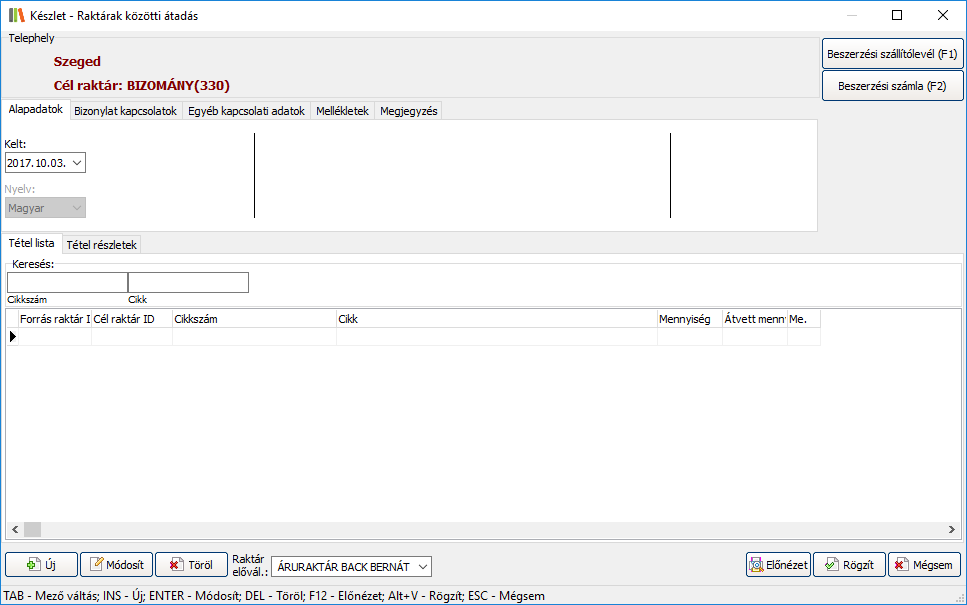Click Beszerzési számla (F2) button
The image size is (967, 605).
pyautogui.click(x=892, y=86)
